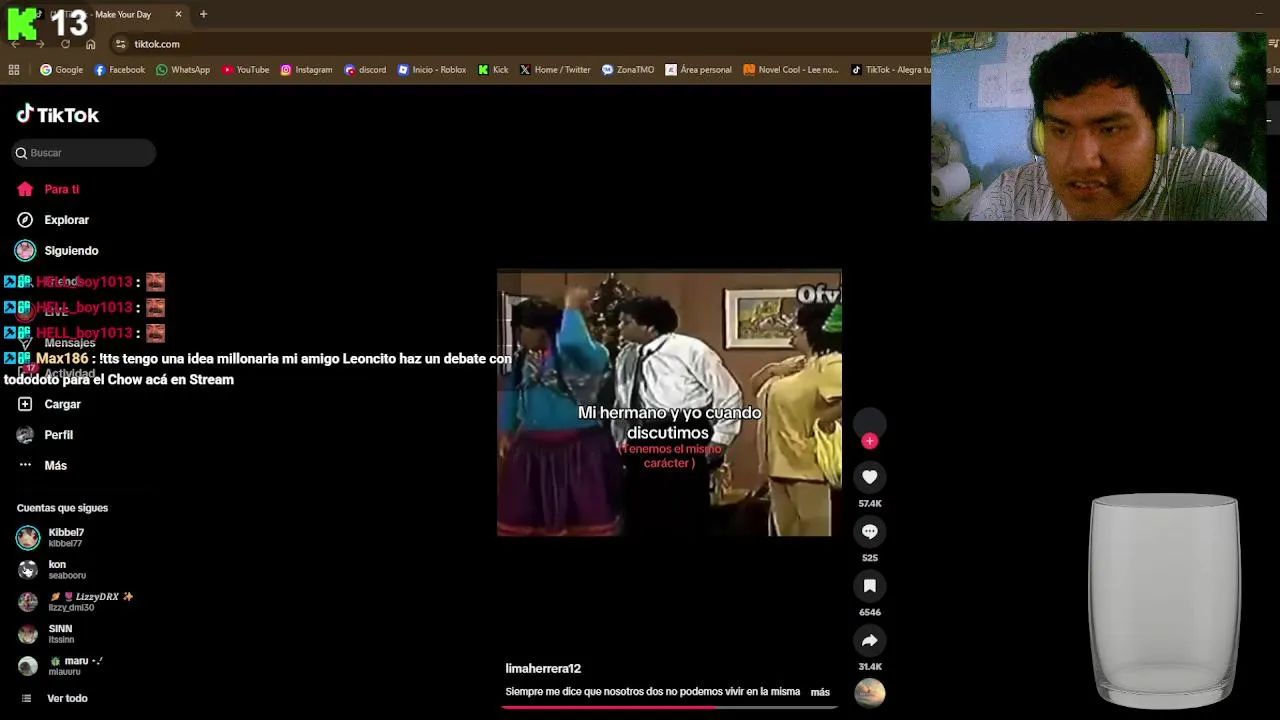Viewport: 1280px width, 720px height.
Task: Open the LizzyDRX followed account
Action: click(x=75, y=602)
